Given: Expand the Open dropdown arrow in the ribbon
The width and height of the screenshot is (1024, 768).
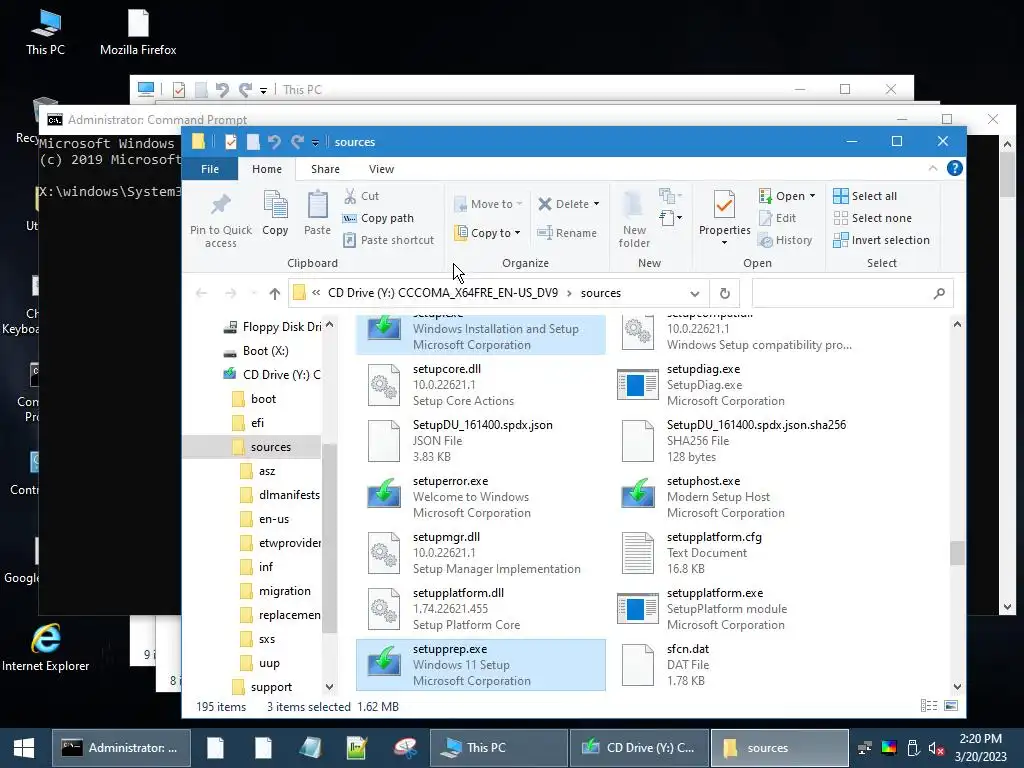Looking at the screenshot, I should point(812,196).
